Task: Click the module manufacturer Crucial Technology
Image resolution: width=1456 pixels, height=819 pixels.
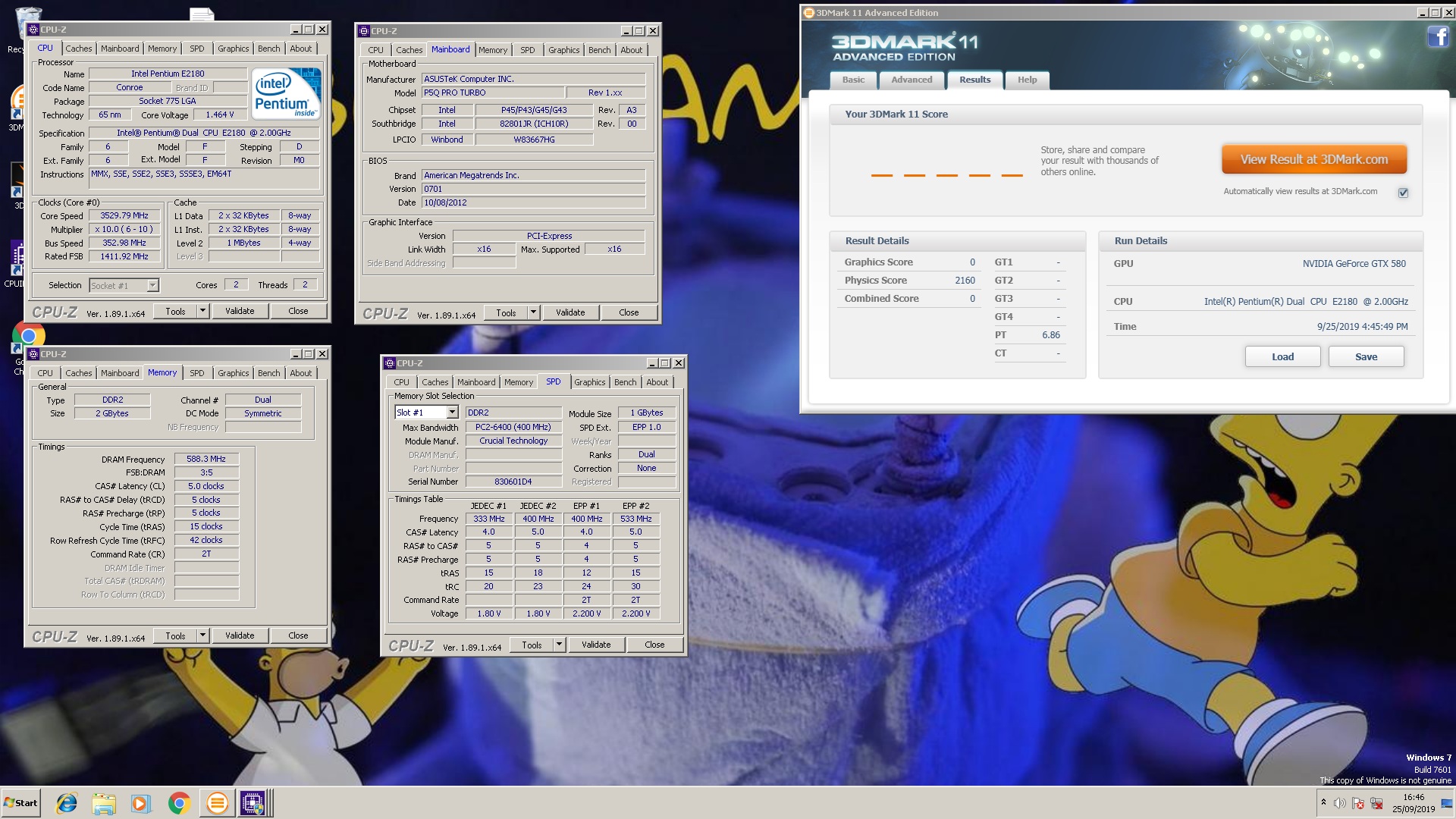Action: 513,441
